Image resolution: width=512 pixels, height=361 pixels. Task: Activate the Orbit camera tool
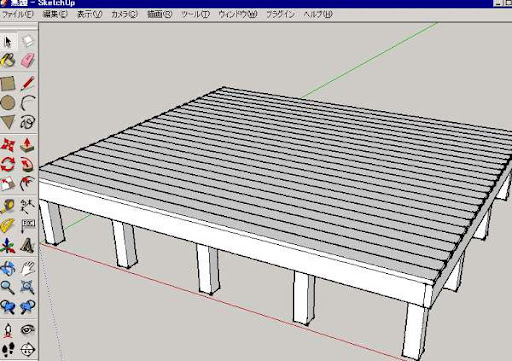(x=8, y=268)
